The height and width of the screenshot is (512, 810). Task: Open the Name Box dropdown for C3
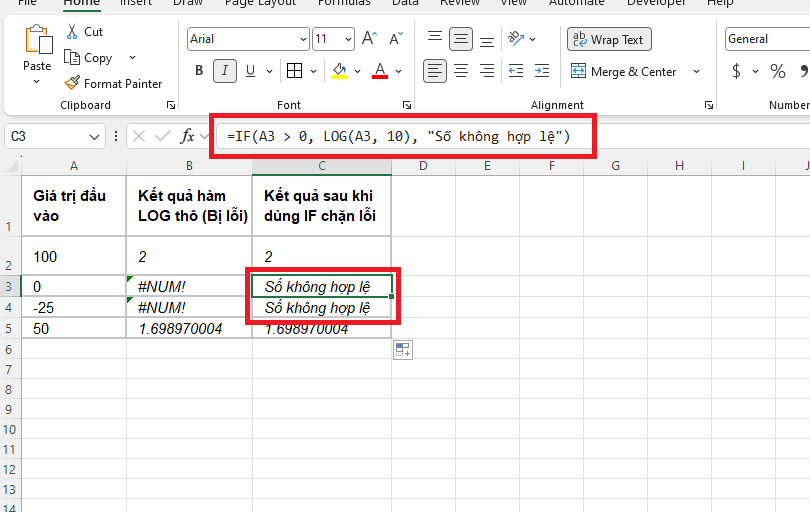(x=94, y=137)
